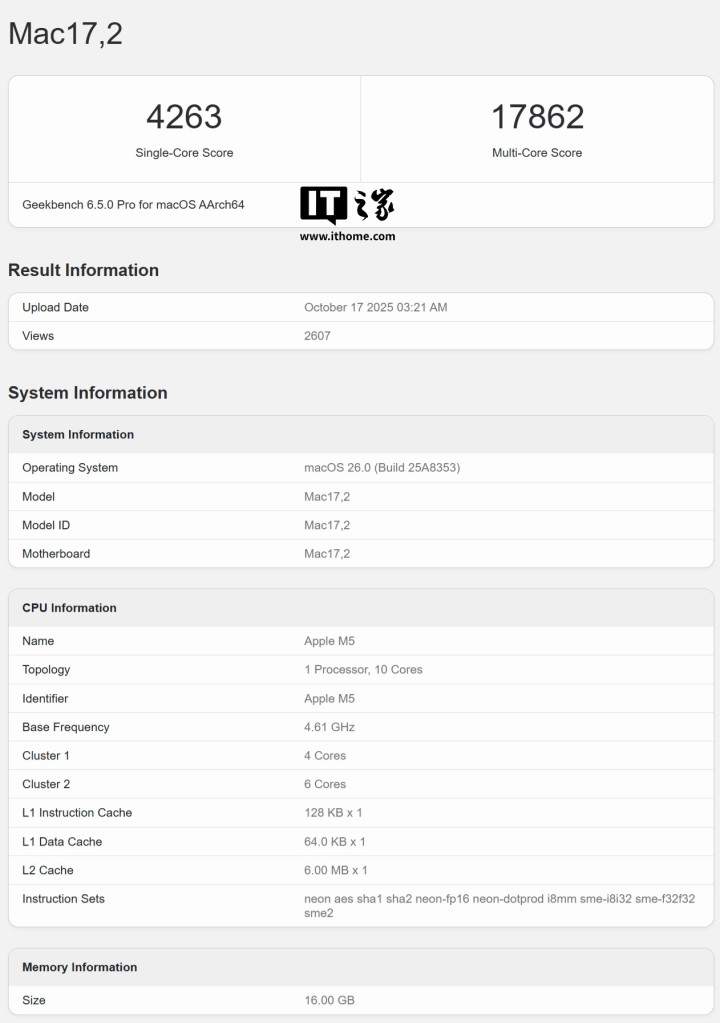Click the Memory Information table header

pyautogui.click(x=80, y=968)
